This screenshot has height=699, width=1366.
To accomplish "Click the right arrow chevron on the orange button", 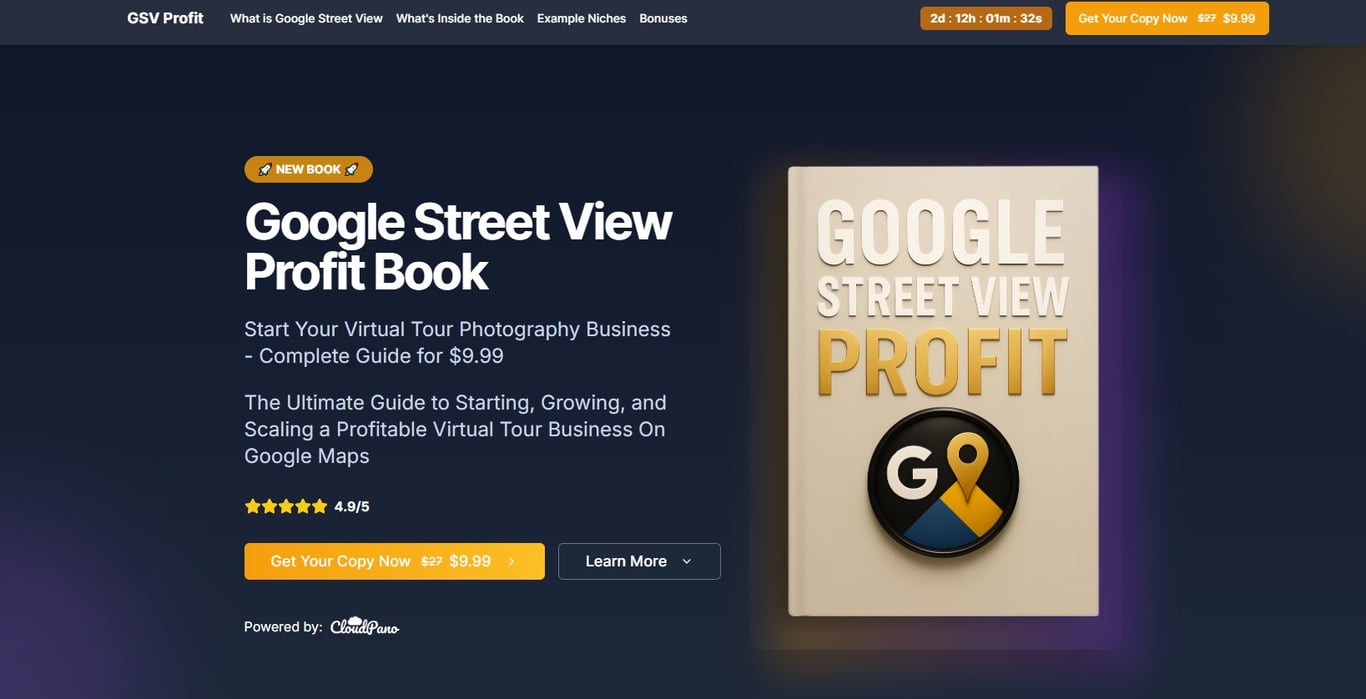I will pos(511,562).
